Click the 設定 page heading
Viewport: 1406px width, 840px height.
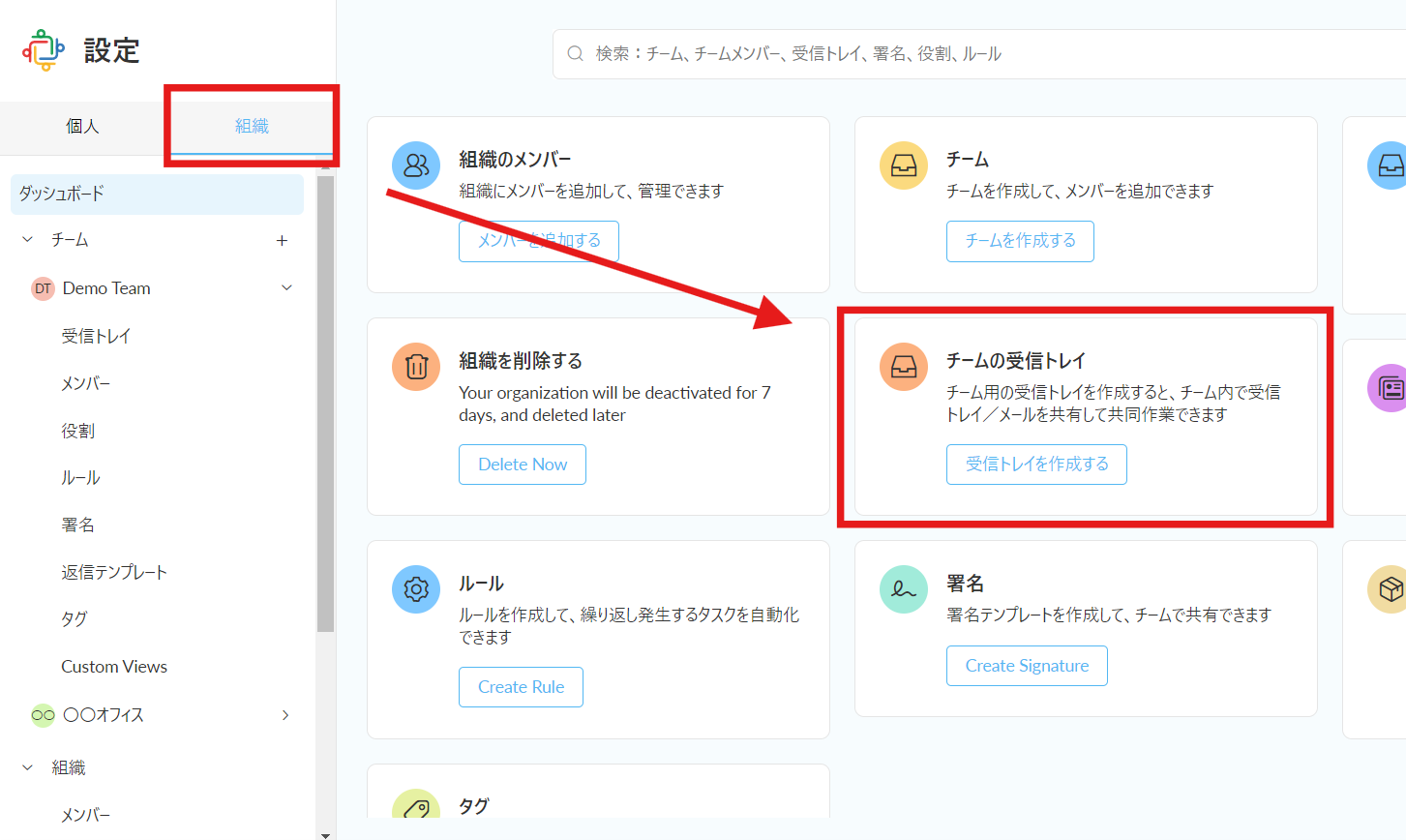pyautogui.click(x=111, y=50)
